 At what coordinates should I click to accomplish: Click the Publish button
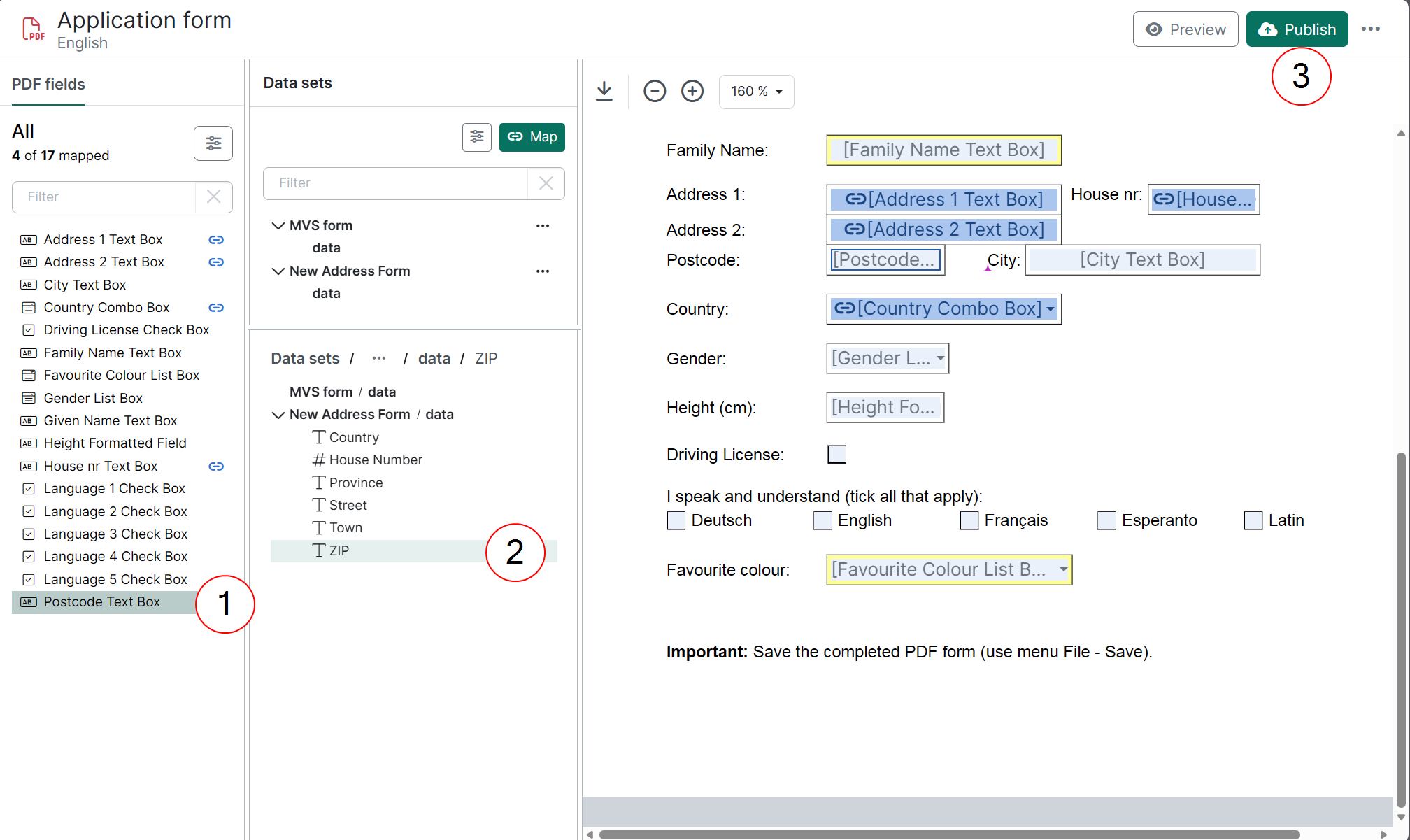tap(1297, 29)
